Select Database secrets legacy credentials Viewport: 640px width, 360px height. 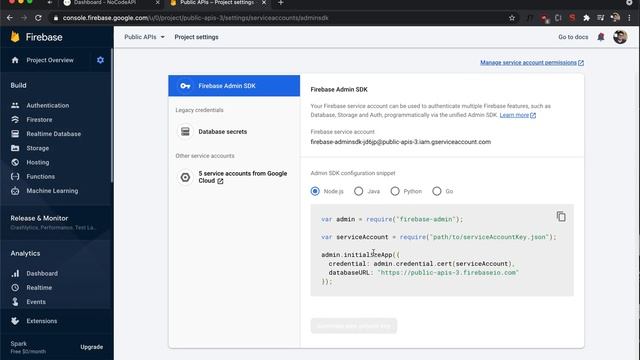pos(222,132)
